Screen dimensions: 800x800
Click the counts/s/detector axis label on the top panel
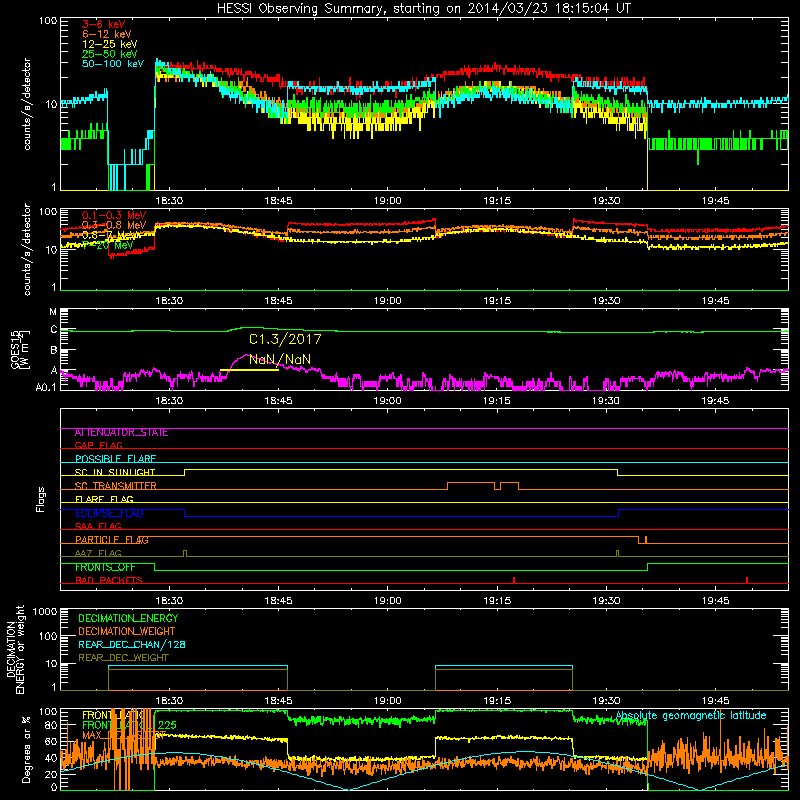pos(27,104)
